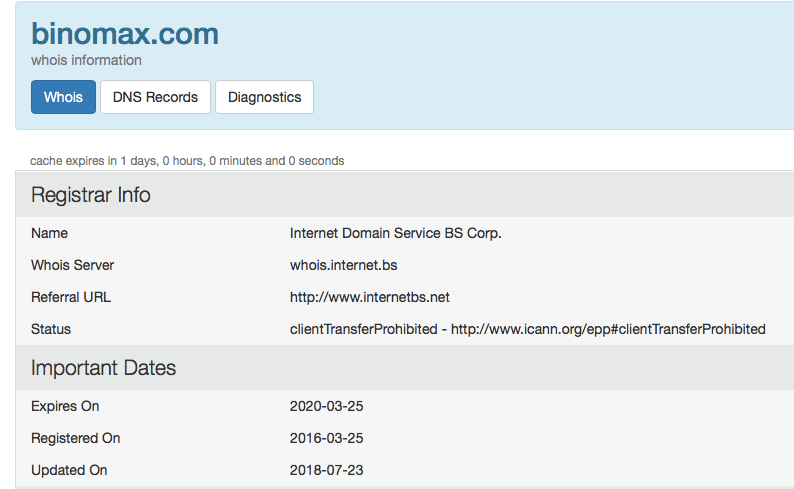Switch to the Diagnostics tab

click(264, 97)
